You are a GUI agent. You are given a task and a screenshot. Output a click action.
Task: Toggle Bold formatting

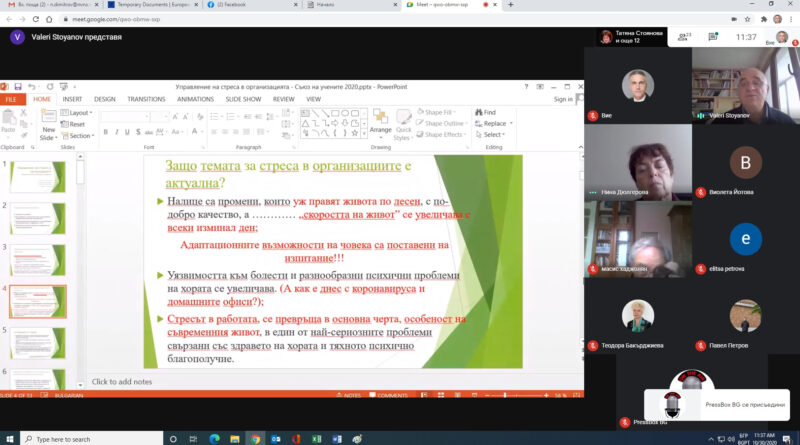point(106,132)
